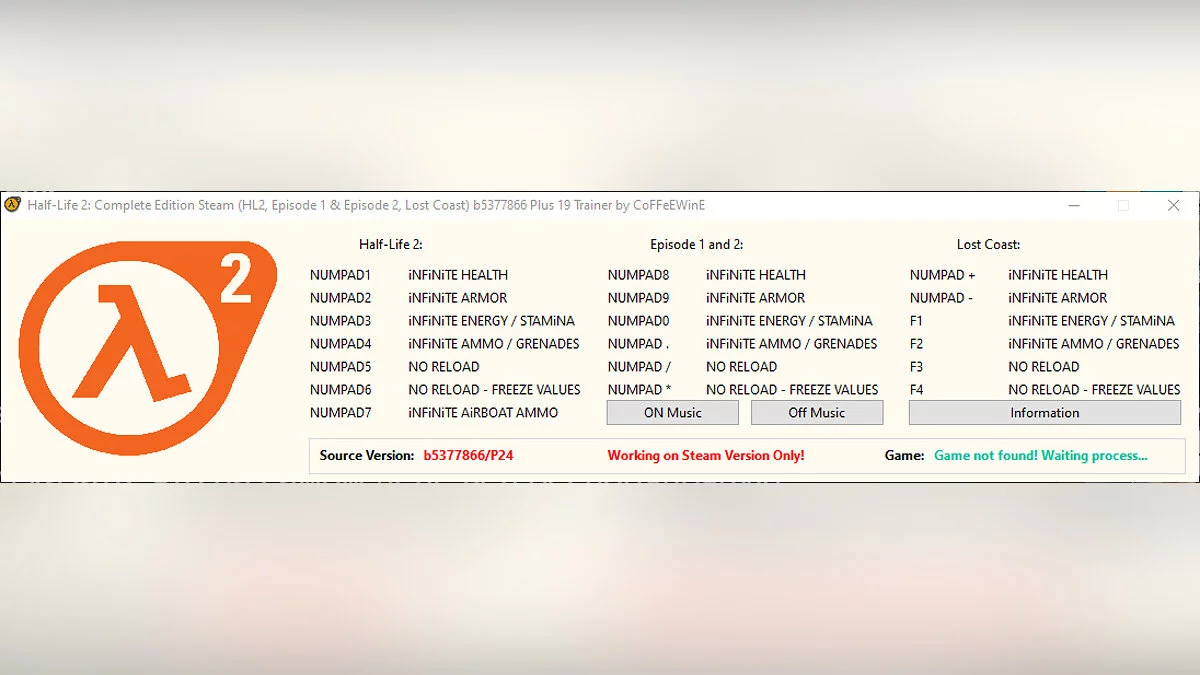Viewport: 1200px width, 675px height.
Task: Click NUMPAD7 hotkey label
Action: [341, 413]
